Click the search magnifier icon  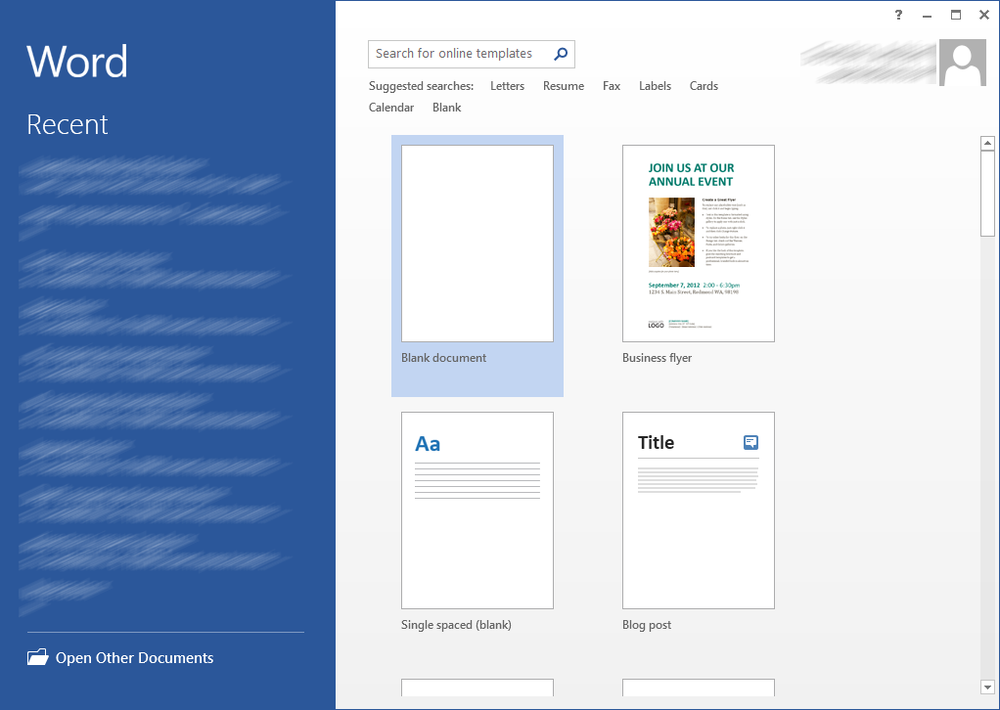561,54
